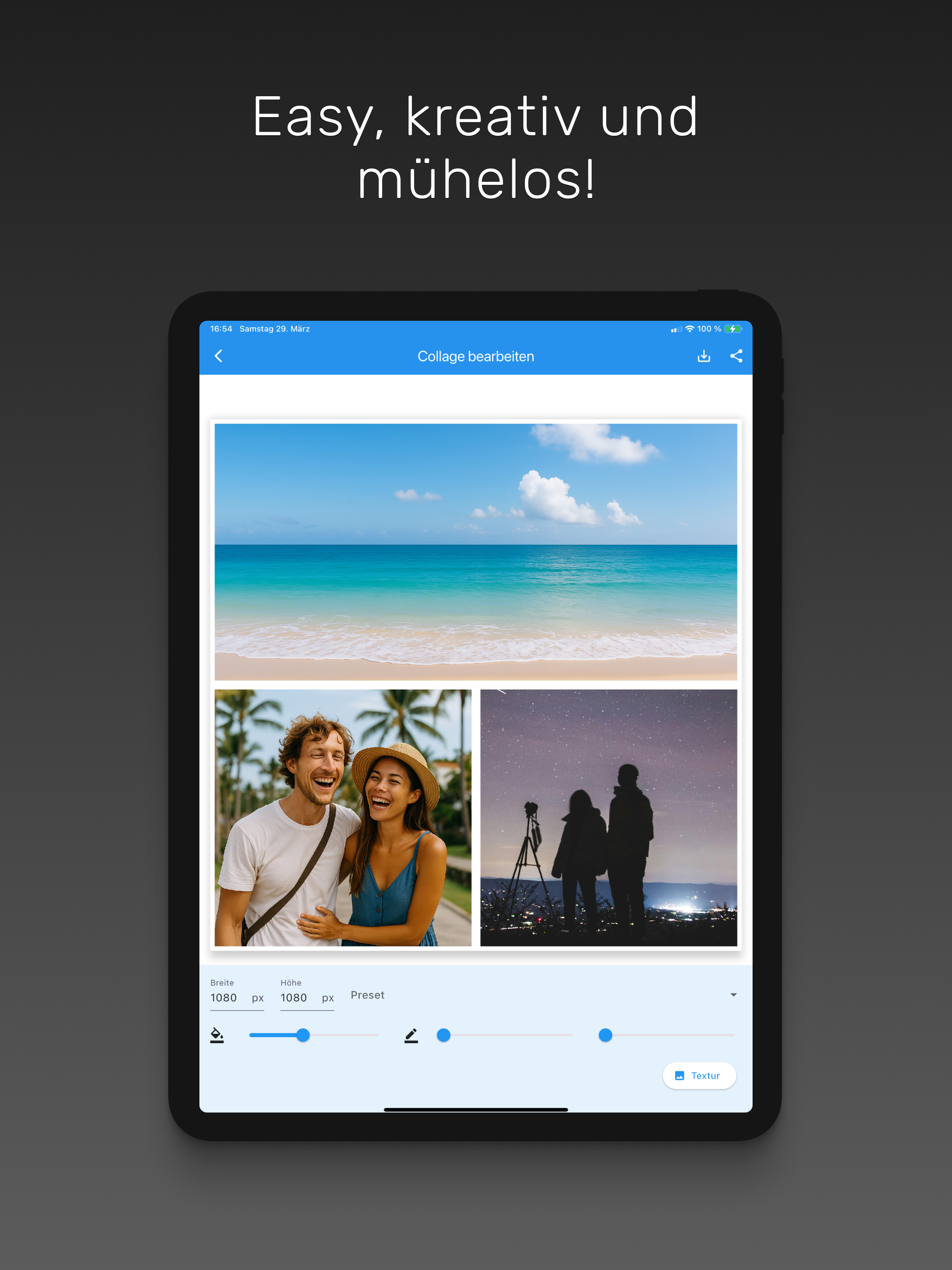This screenshot has height=1270, width=952.
Task: Click the download collage icon
Action: click(703, 356)
